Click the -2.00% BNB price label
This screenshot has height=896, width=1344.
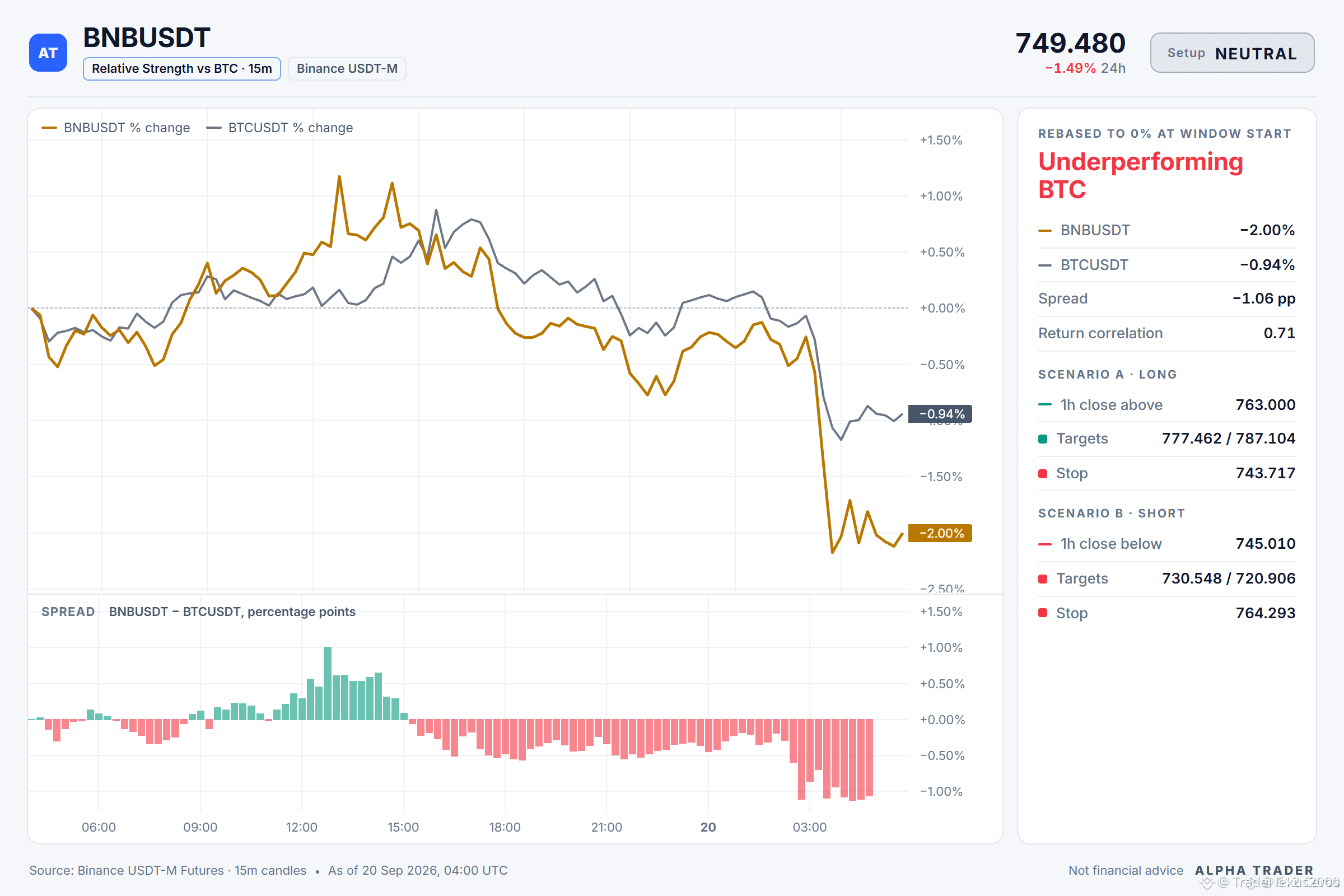[940, 533]
